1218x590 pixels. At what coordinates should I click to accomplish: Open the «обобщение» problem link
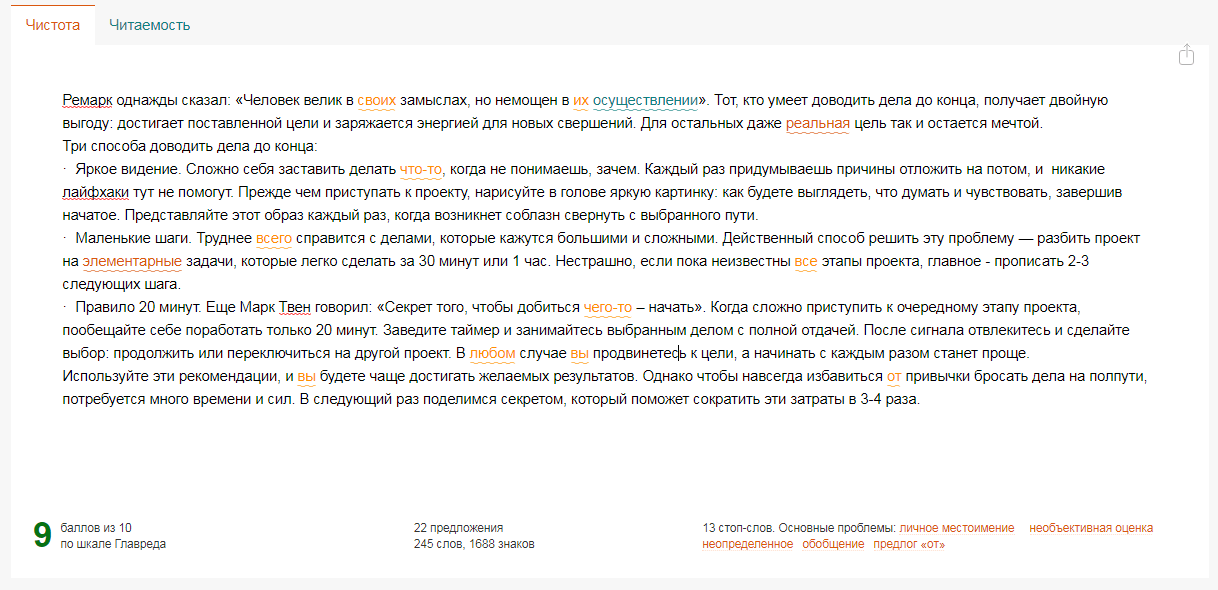(834, 544)
